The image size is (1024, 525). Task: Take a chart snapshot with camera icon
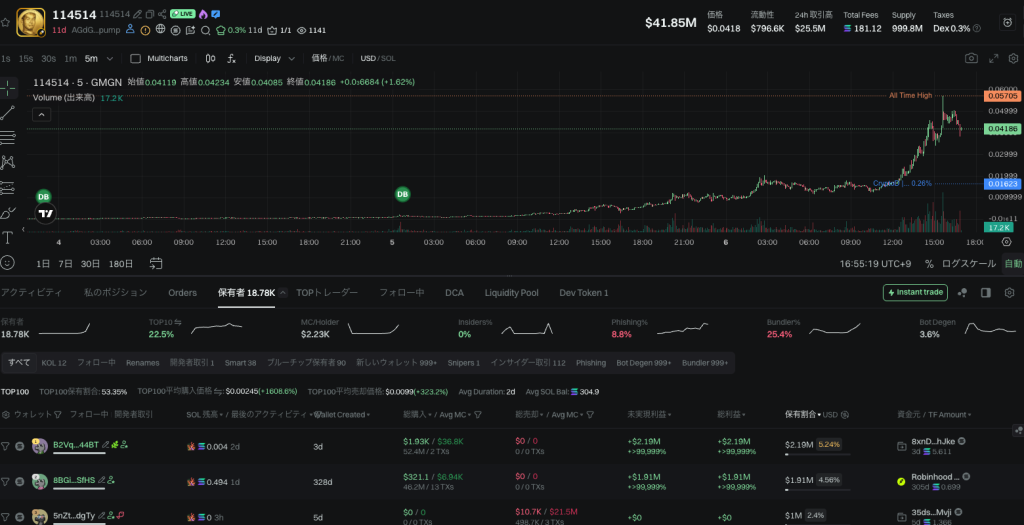tap(971, 59)
